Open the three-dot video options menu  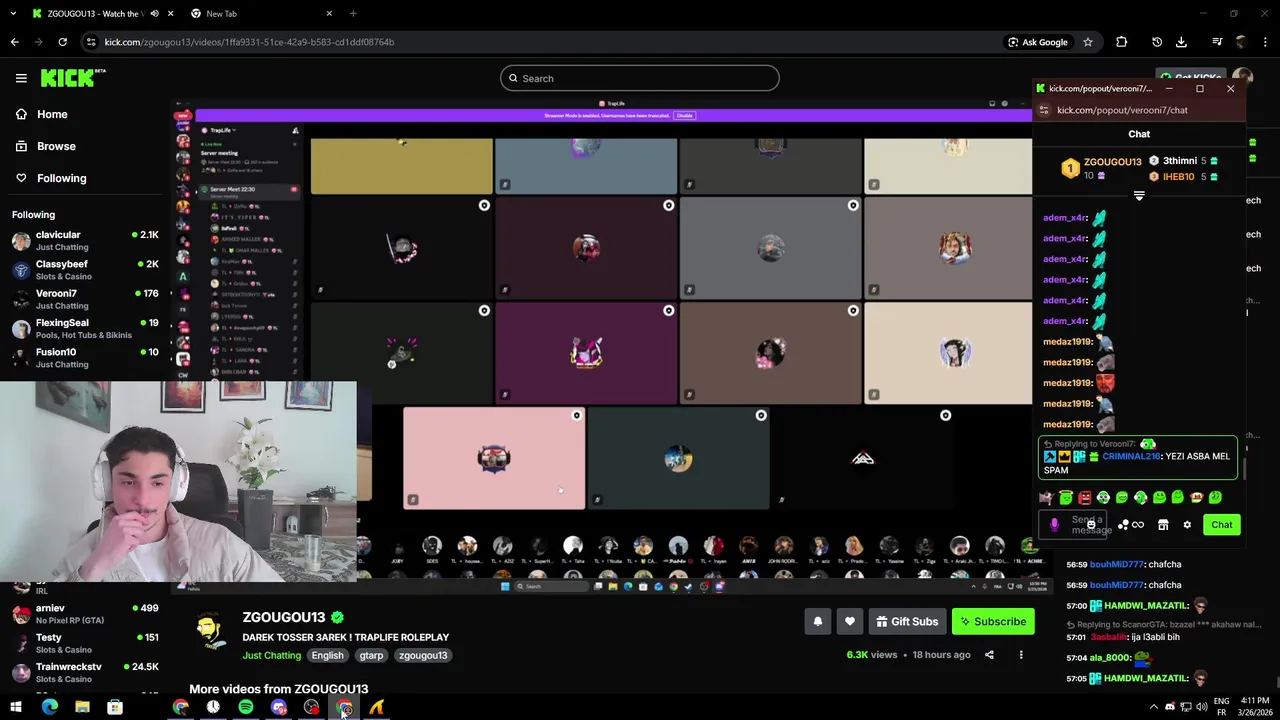[x=1021, y=655]
